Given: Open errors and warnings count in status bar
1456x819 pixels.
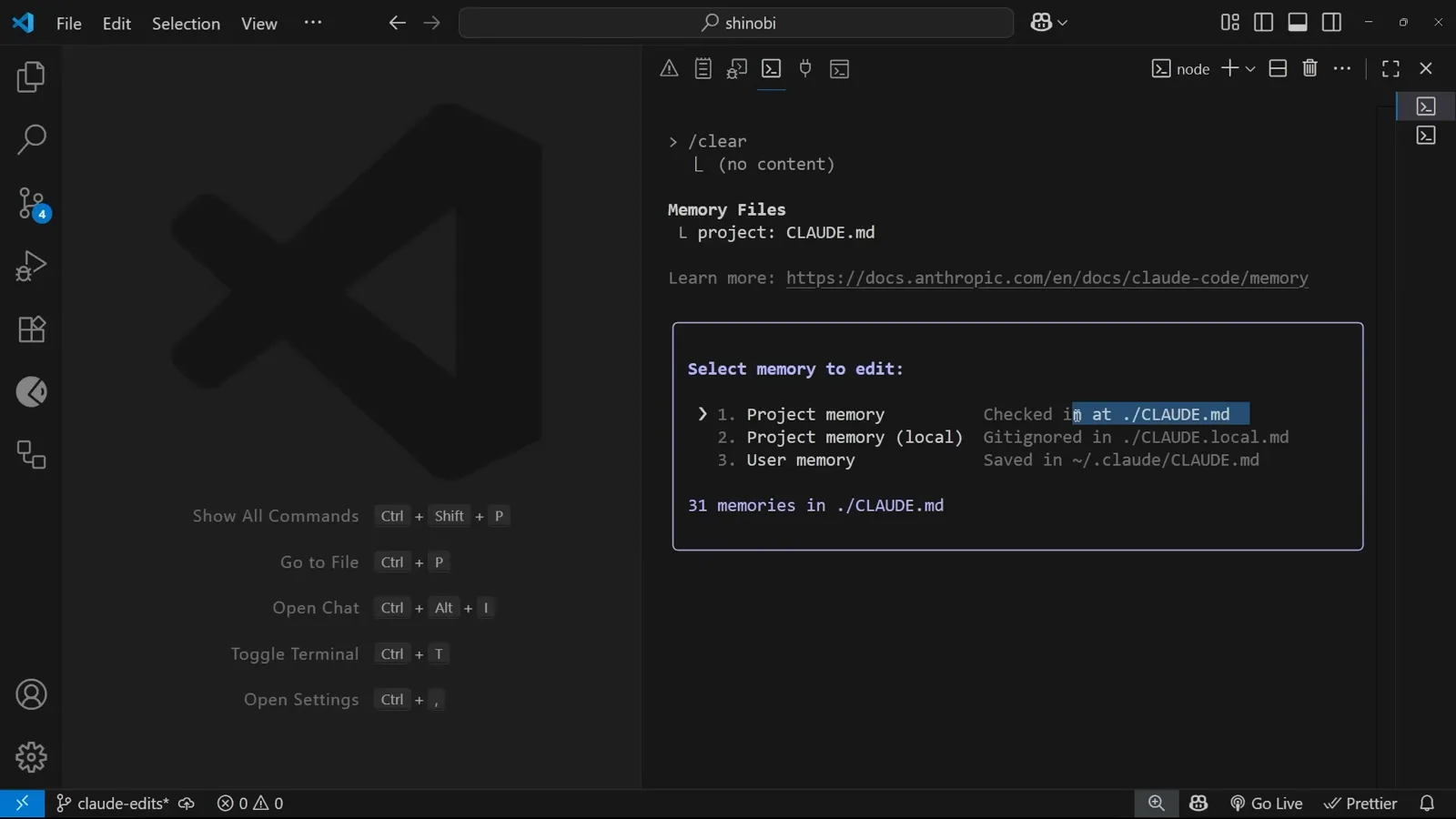Looking at the screenshot, I should [250, 804].
